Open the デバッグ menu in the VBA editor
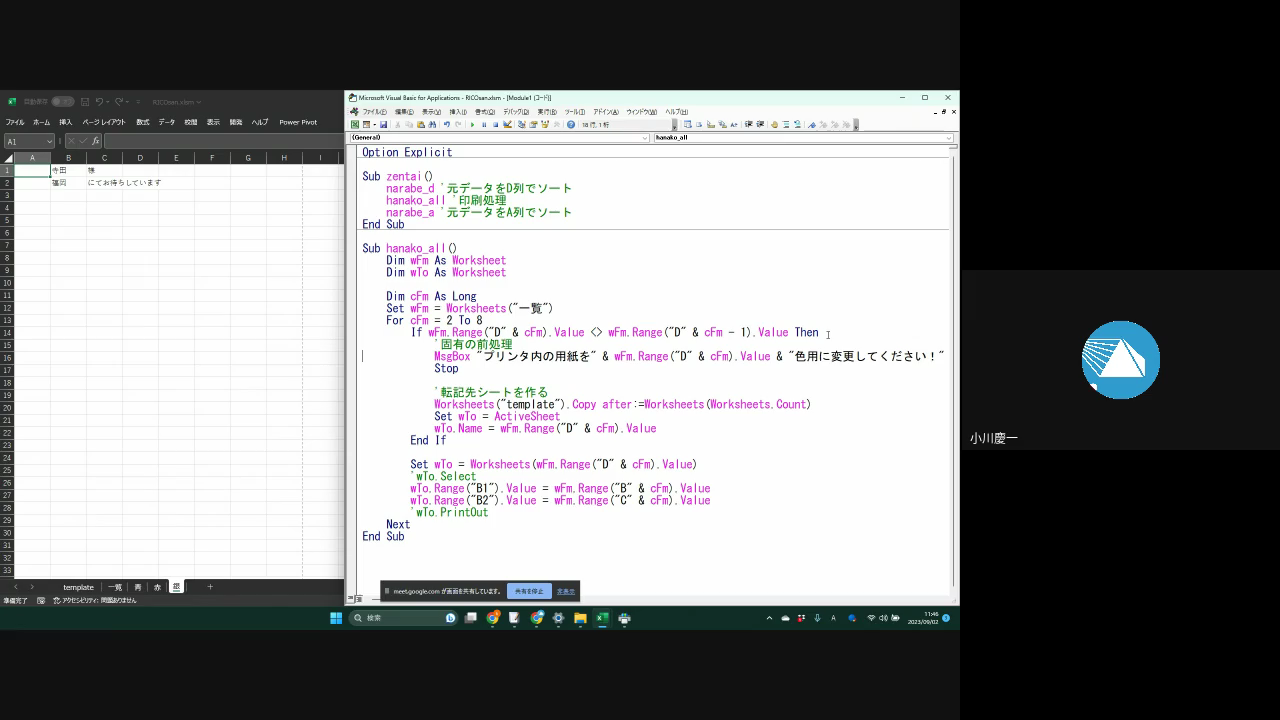This screenshot has height=720, width=1280. tap(515, 112)
